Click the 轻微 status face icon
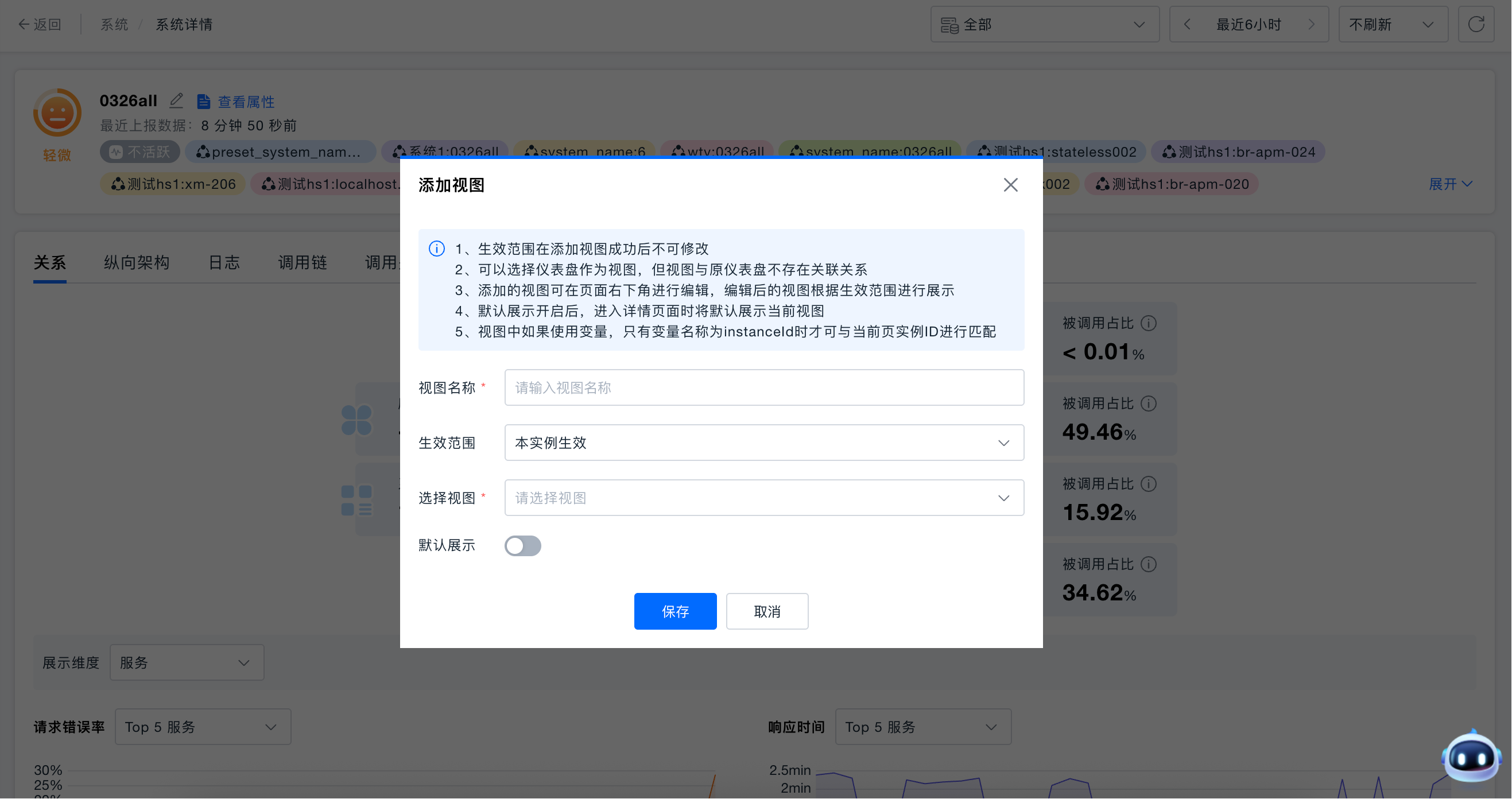1512x799 pixels. pos(57,112)
